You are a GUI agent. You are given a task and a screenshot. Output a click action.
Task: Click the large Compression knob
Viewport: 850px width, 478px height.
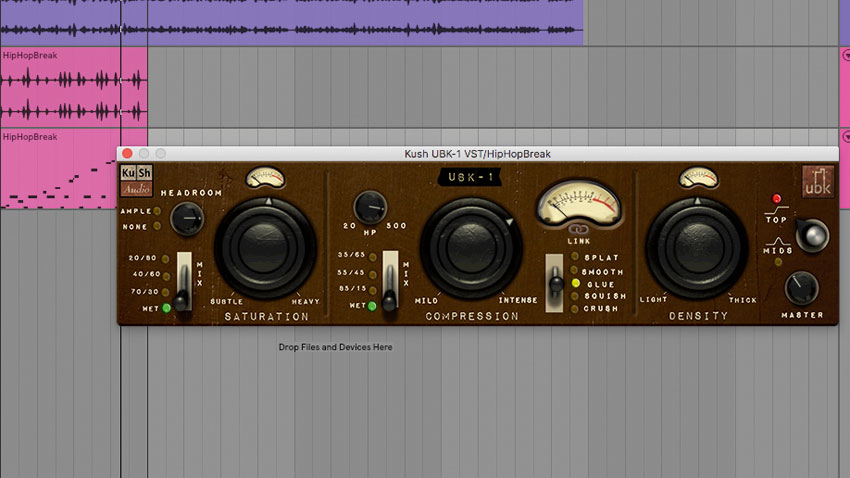(471, 248)
